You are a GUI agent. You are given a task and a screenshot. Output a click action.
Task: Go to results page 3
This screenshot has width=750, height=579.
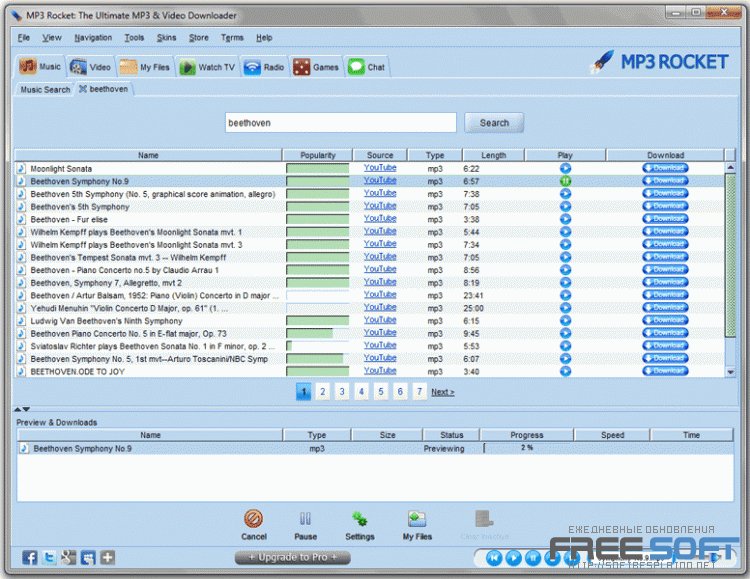click(342, 392)
